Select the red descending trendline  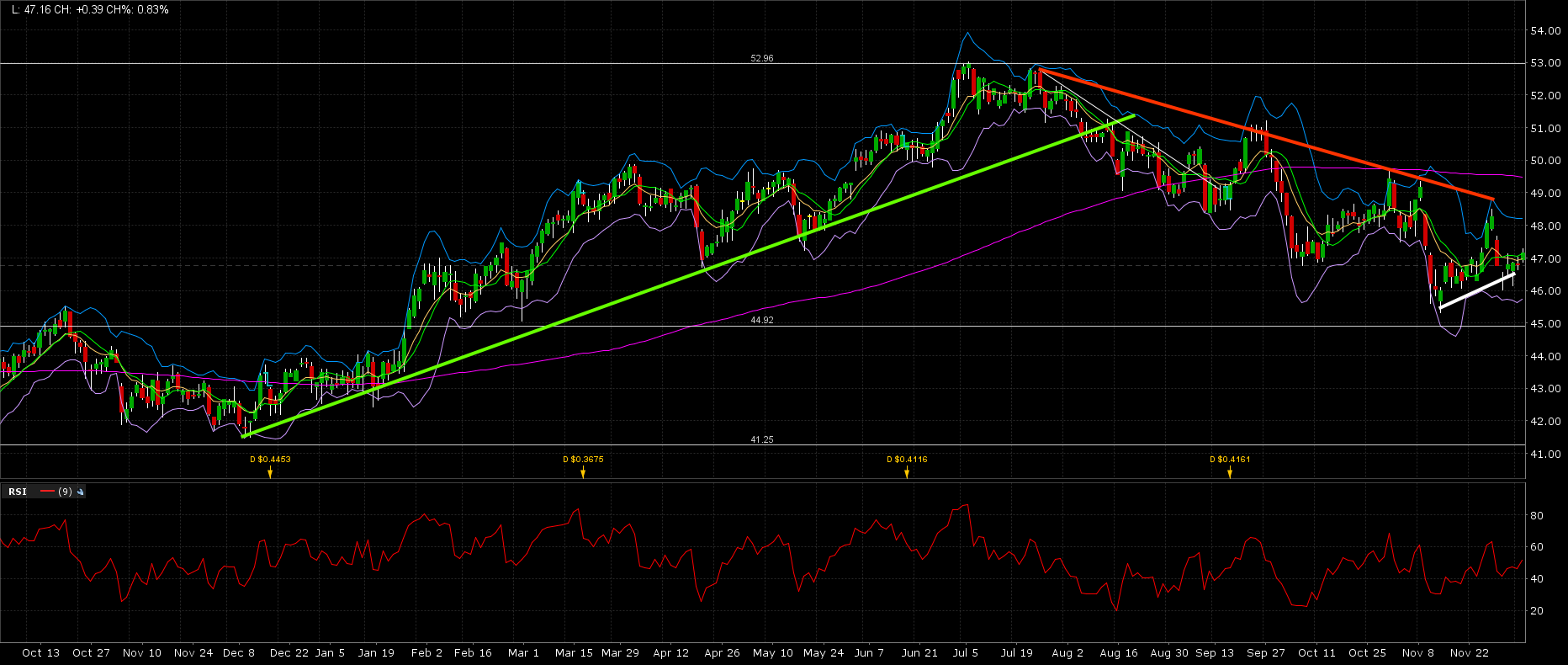tap(1262, 133)
